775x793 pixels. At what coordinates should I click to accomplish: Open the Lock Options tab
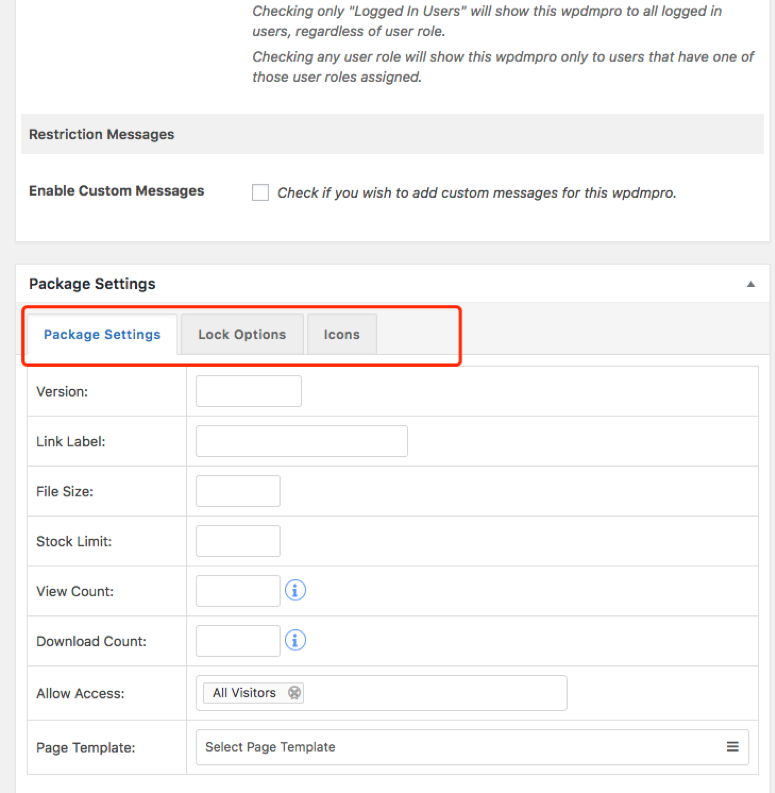(242, 335)
